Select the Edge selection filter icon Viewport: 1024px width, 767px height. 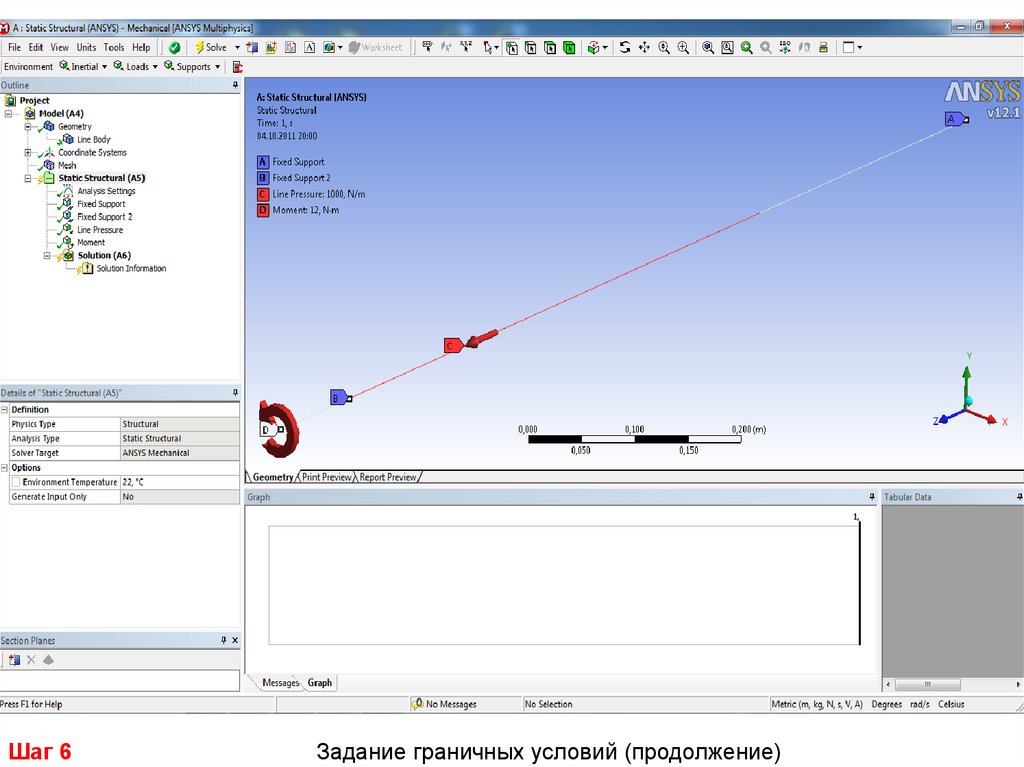[x=531, y=47]
